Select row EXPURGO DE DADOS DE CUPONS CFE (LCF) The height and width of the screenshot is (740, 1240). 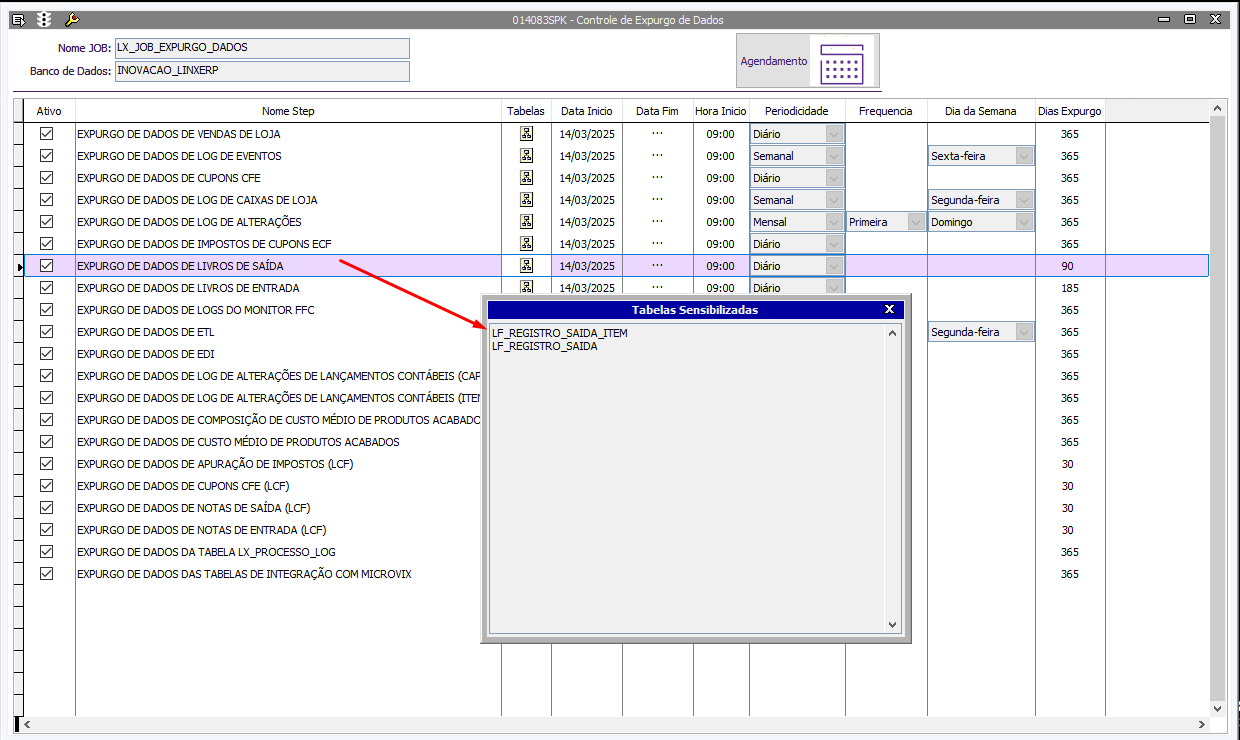[x=183, y=486]
